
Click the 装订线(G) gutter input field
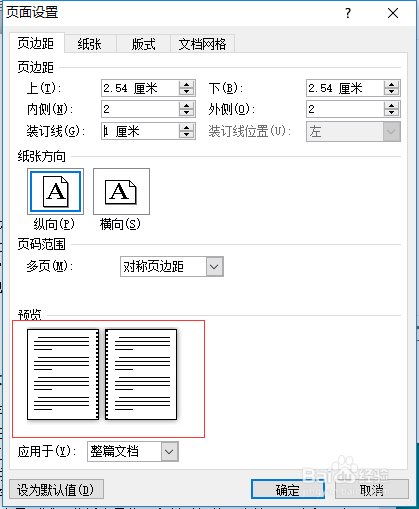(x=140, y=131)
